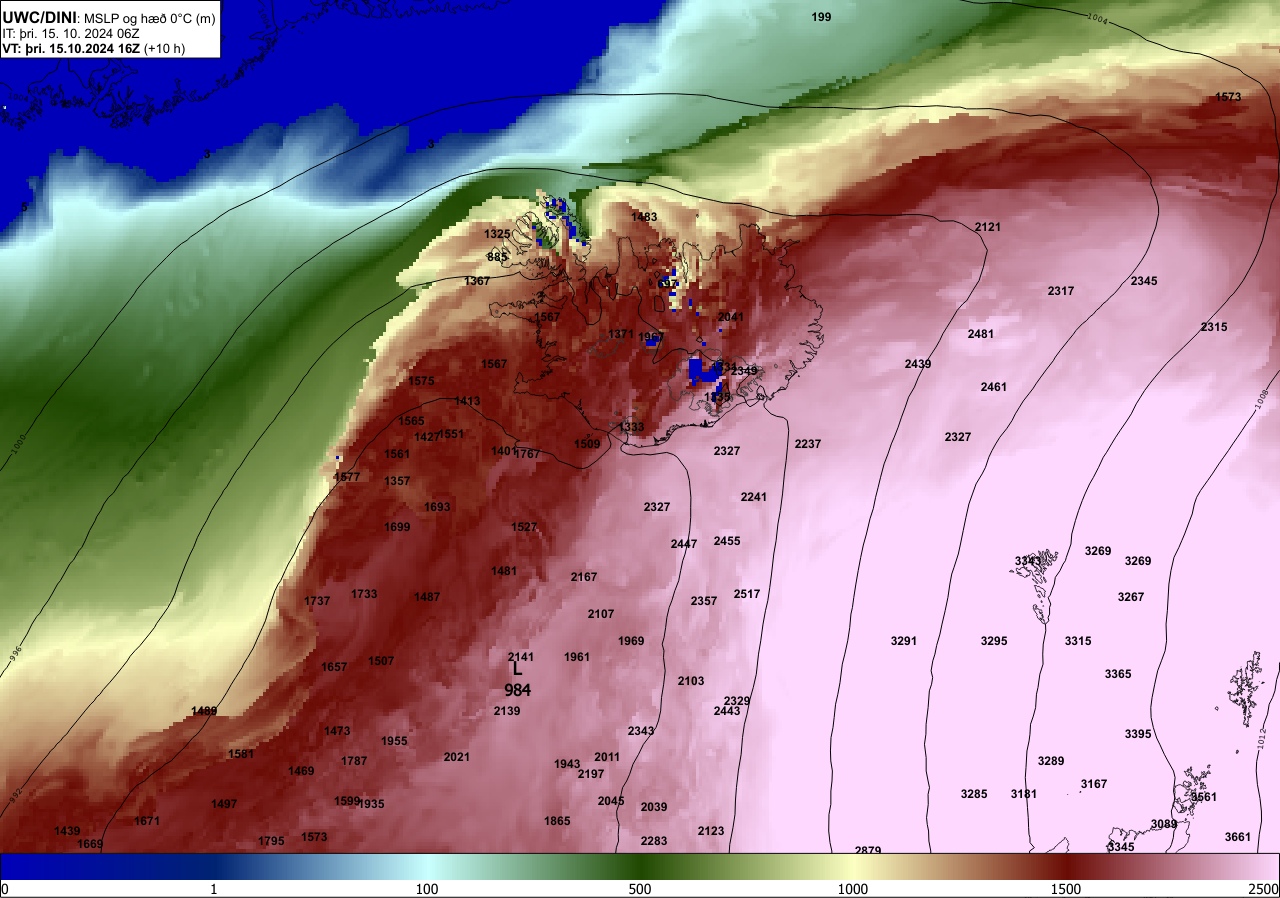Select the IT 06Z initial time line

71,33
